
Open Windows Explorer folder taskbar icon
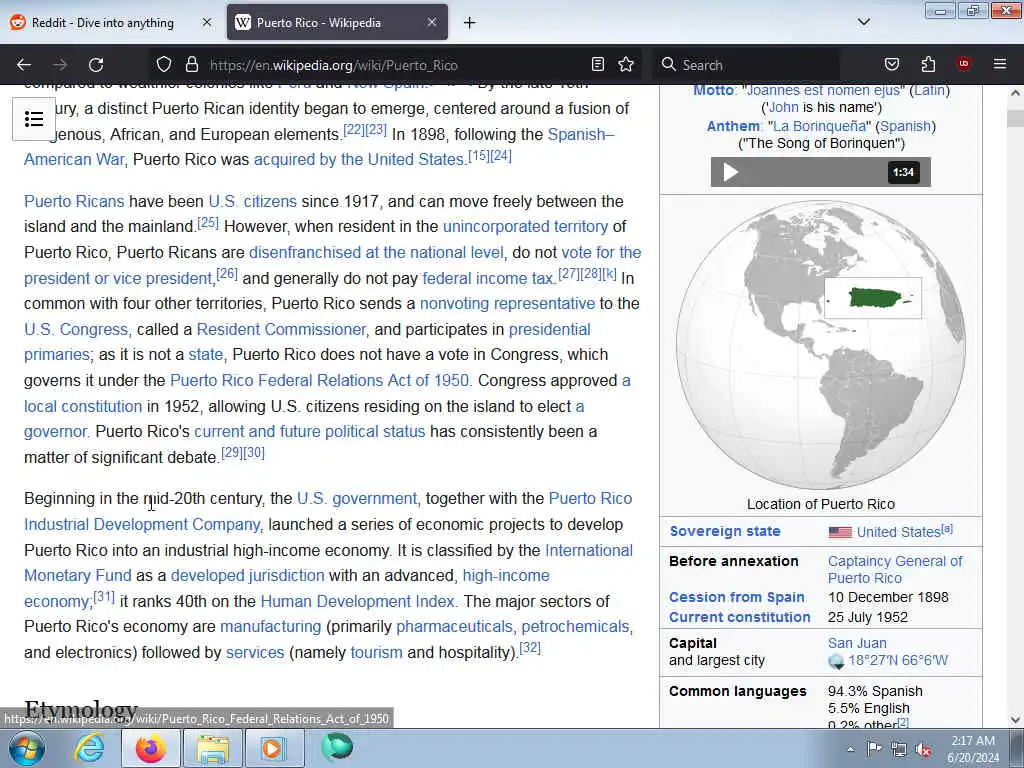pos(213,748)
